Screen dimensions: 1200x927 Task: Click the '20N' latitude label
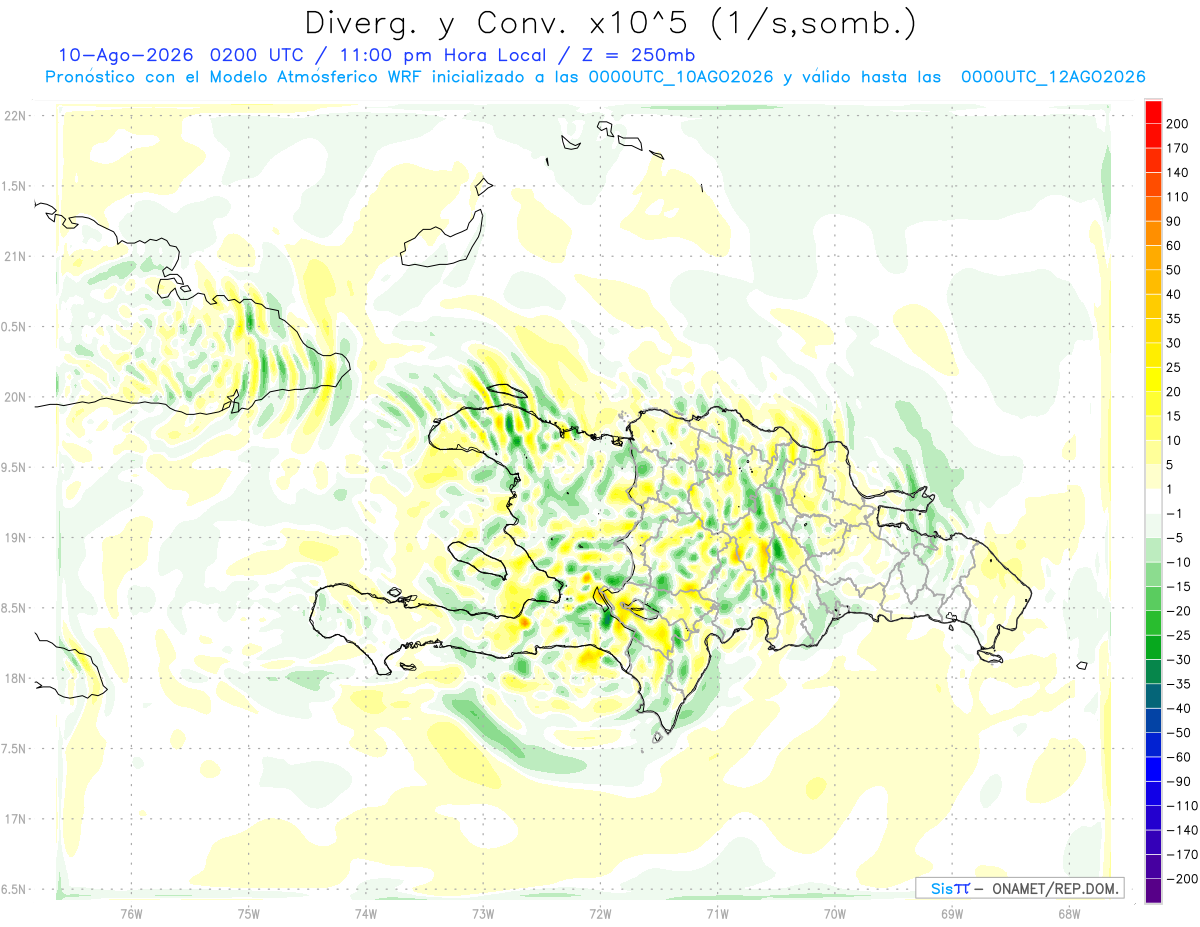click(x=15, y=397)
